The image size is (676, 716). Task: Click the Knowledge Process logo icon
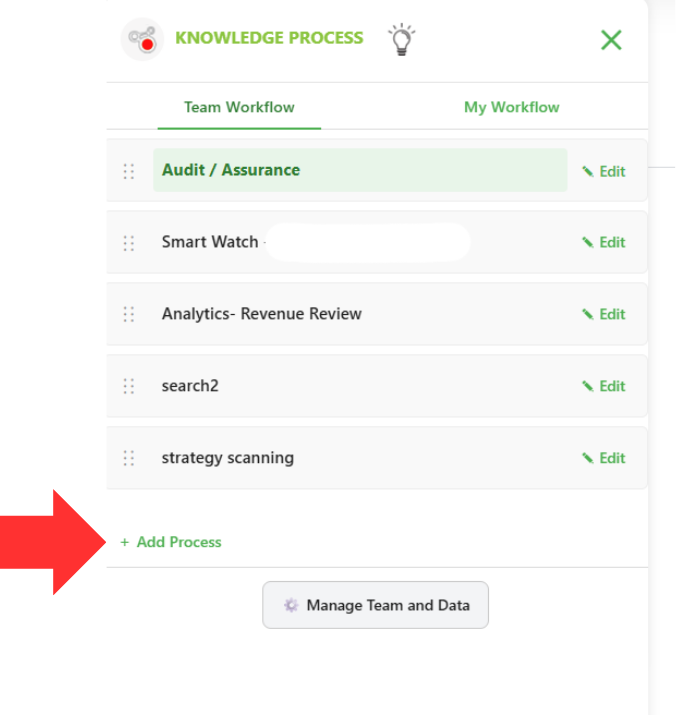pos(143,40)
